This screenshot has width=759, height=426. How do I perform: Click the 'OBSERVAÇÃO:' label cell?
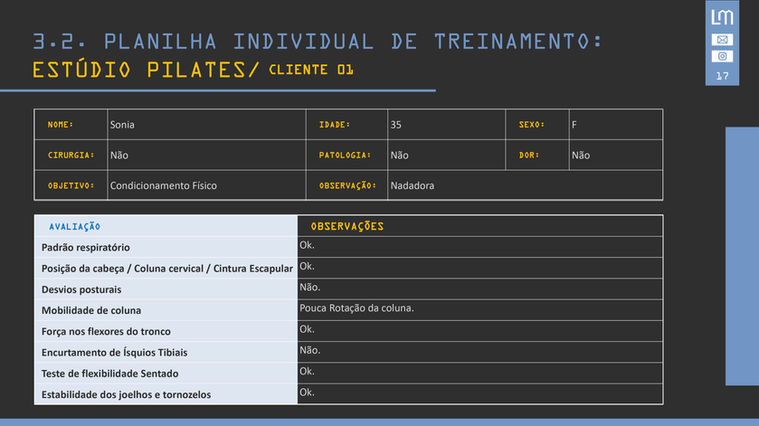click(x=347, y=185)
